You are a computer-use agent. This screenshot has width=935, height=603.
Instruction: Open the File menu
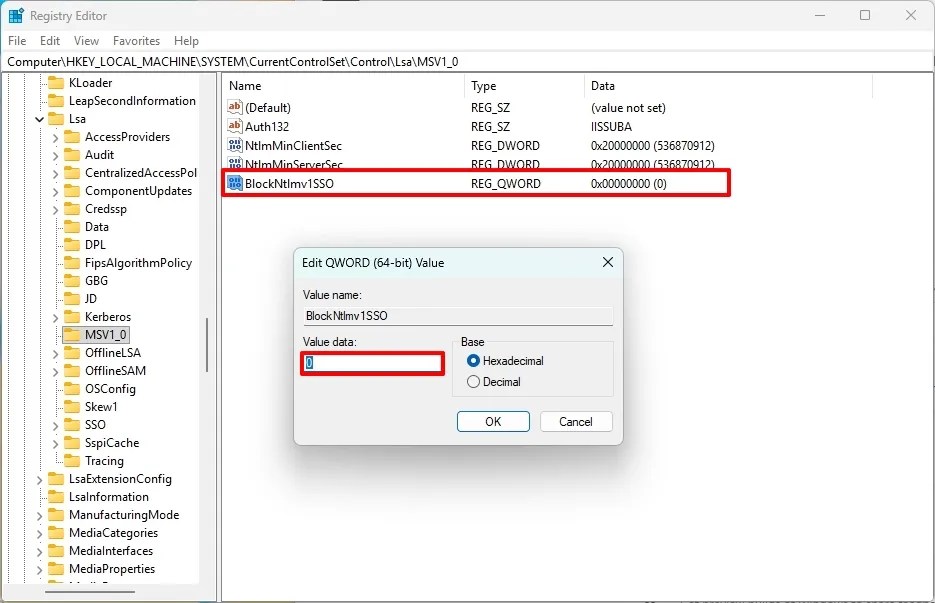tap(17, 41)
